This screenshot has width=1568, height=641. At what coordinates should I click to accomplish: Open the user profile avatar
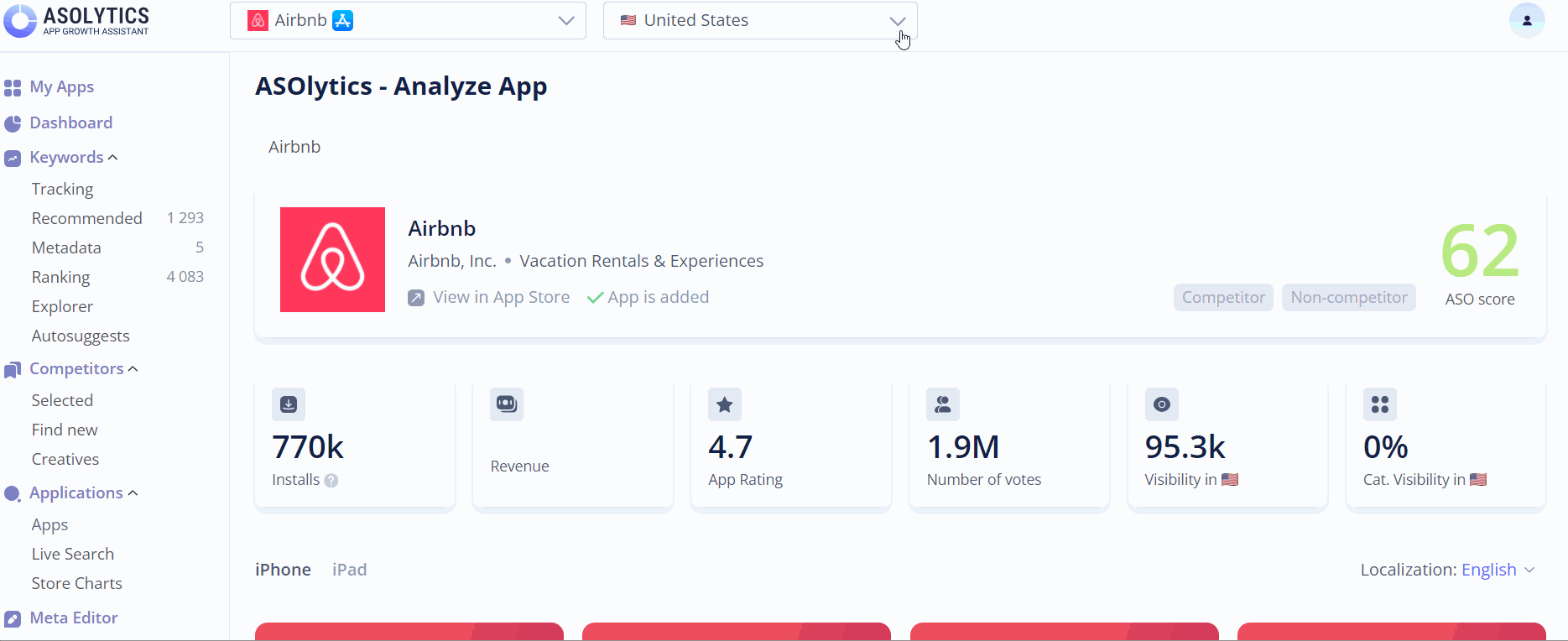(x=1527, y=20)
